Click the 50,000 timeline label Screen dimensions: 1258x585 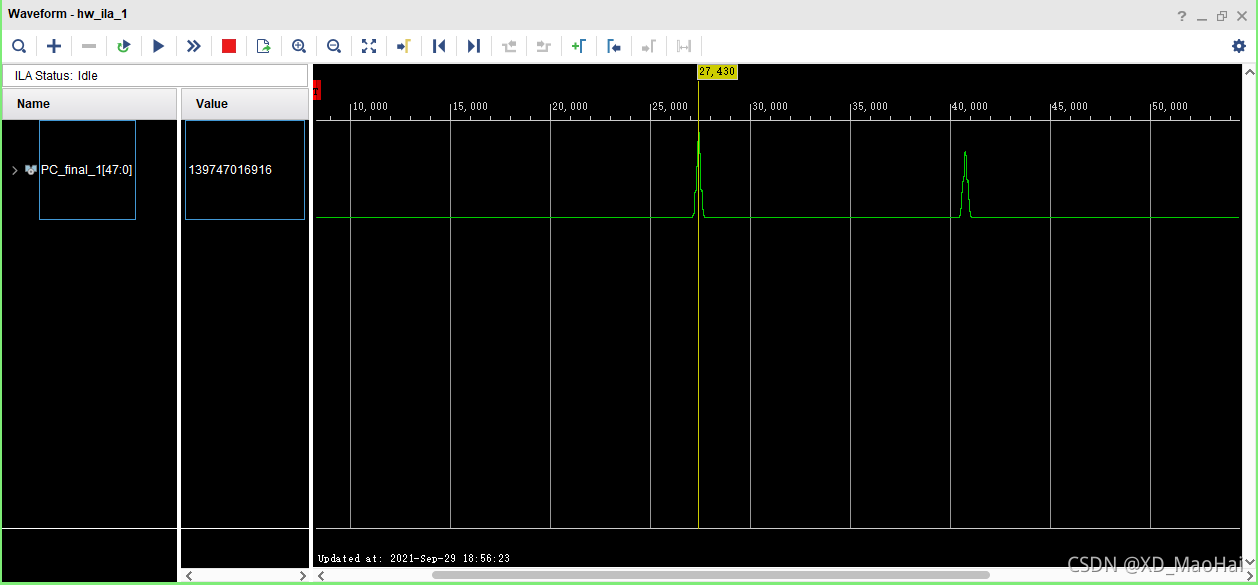[x=1170, y=107]
